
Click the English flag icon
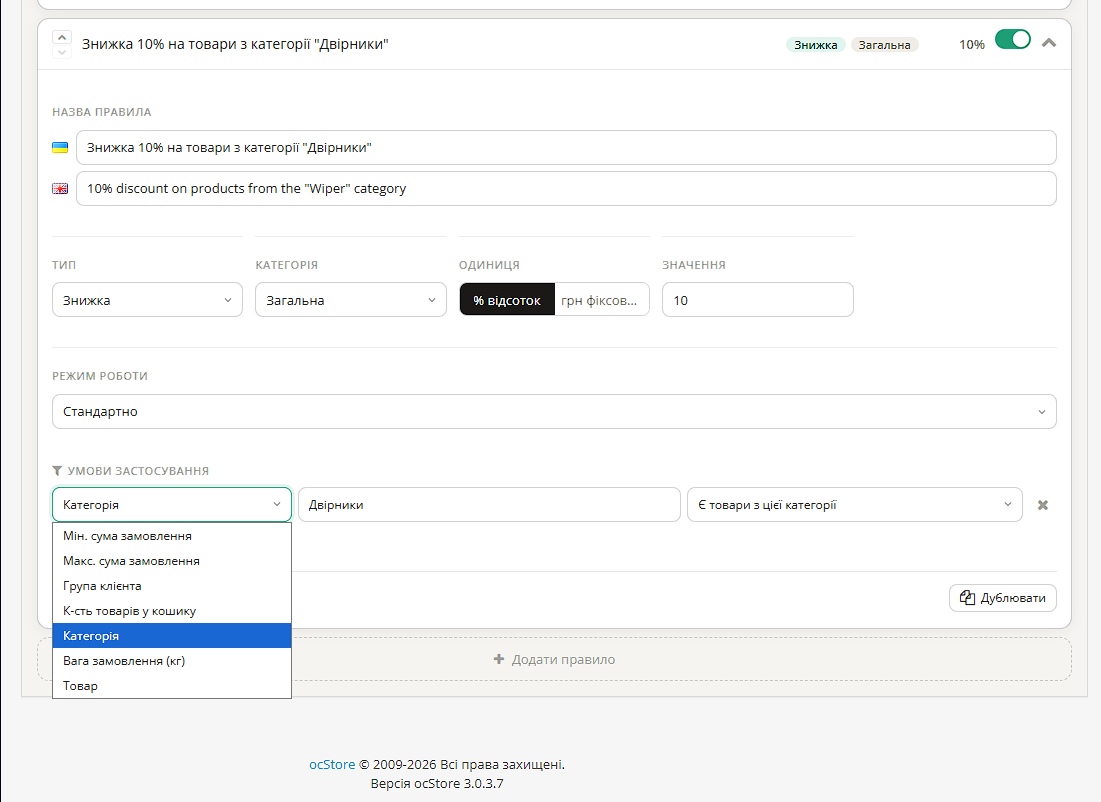pos(60,188)
